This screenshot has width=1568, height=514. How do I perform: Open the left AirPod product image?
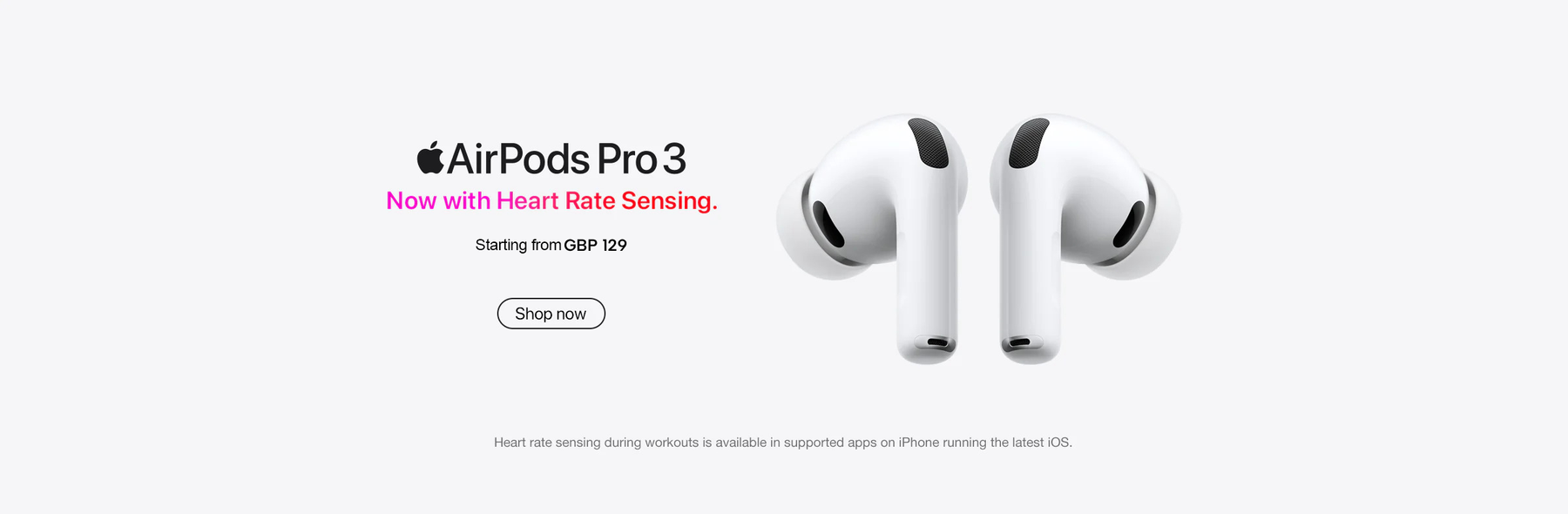872,239
